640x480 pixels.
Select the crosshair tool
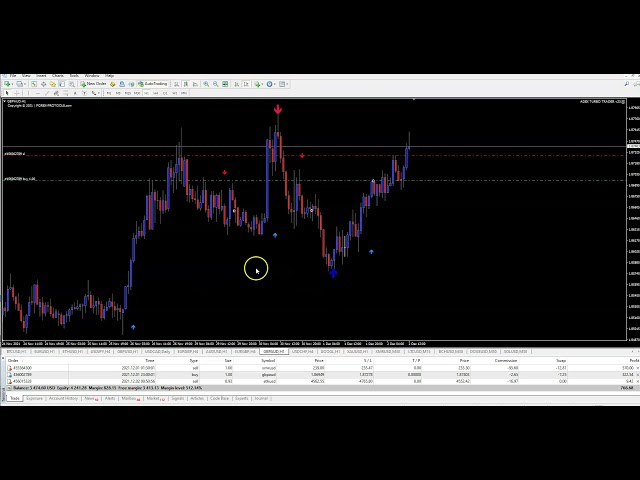click(x=14, y=93)
